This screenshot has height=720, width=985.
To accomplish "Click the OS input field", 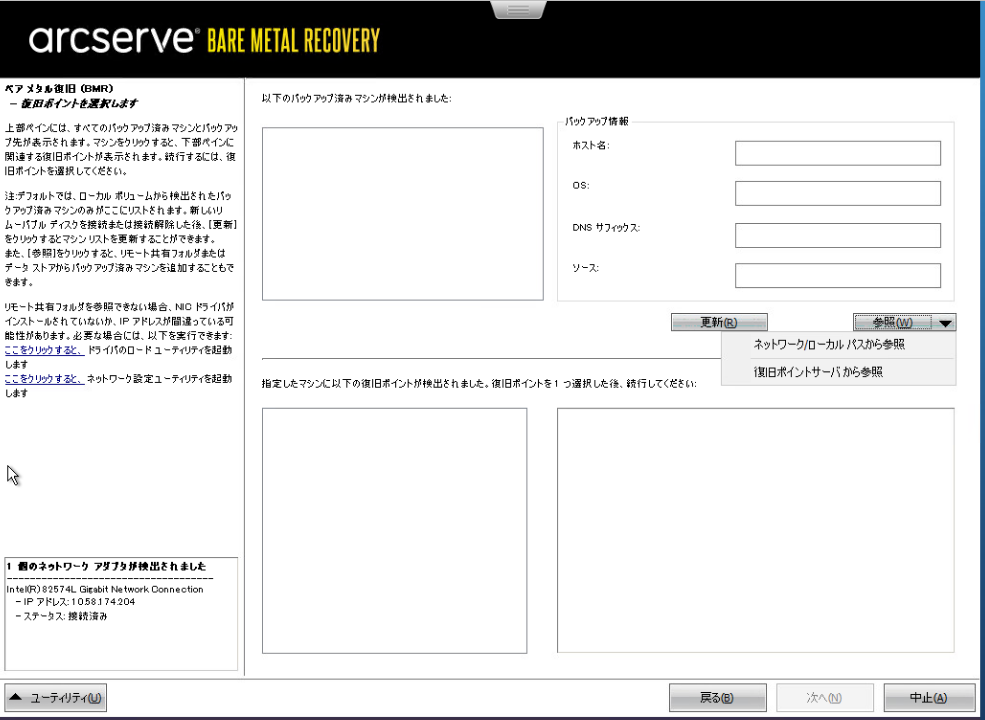I will pyautogui.click(x=837, y=194).
